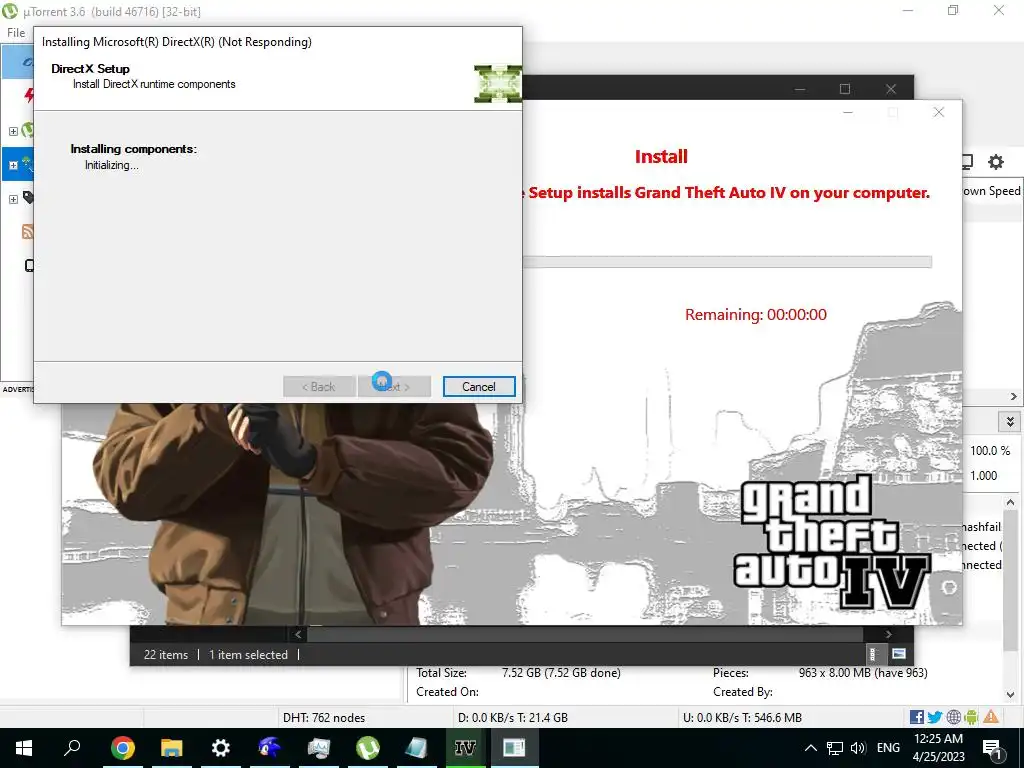The height and width of the screenshot is (768, 1024).
Task: Click the Down Speed column header in uTorrent
Action: [991, 191]
